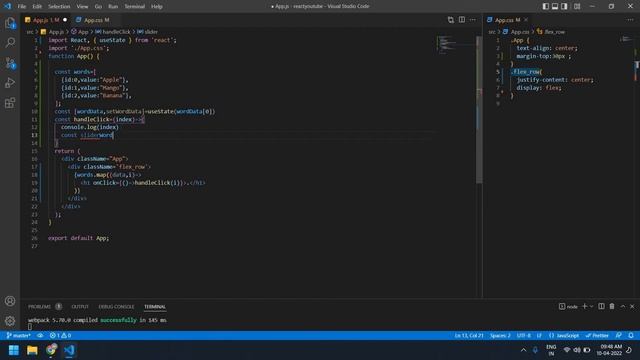Screen dimensions: 640x360
Task: Toggle secondary side bar layout icon
Action: [x=564, y=6]
